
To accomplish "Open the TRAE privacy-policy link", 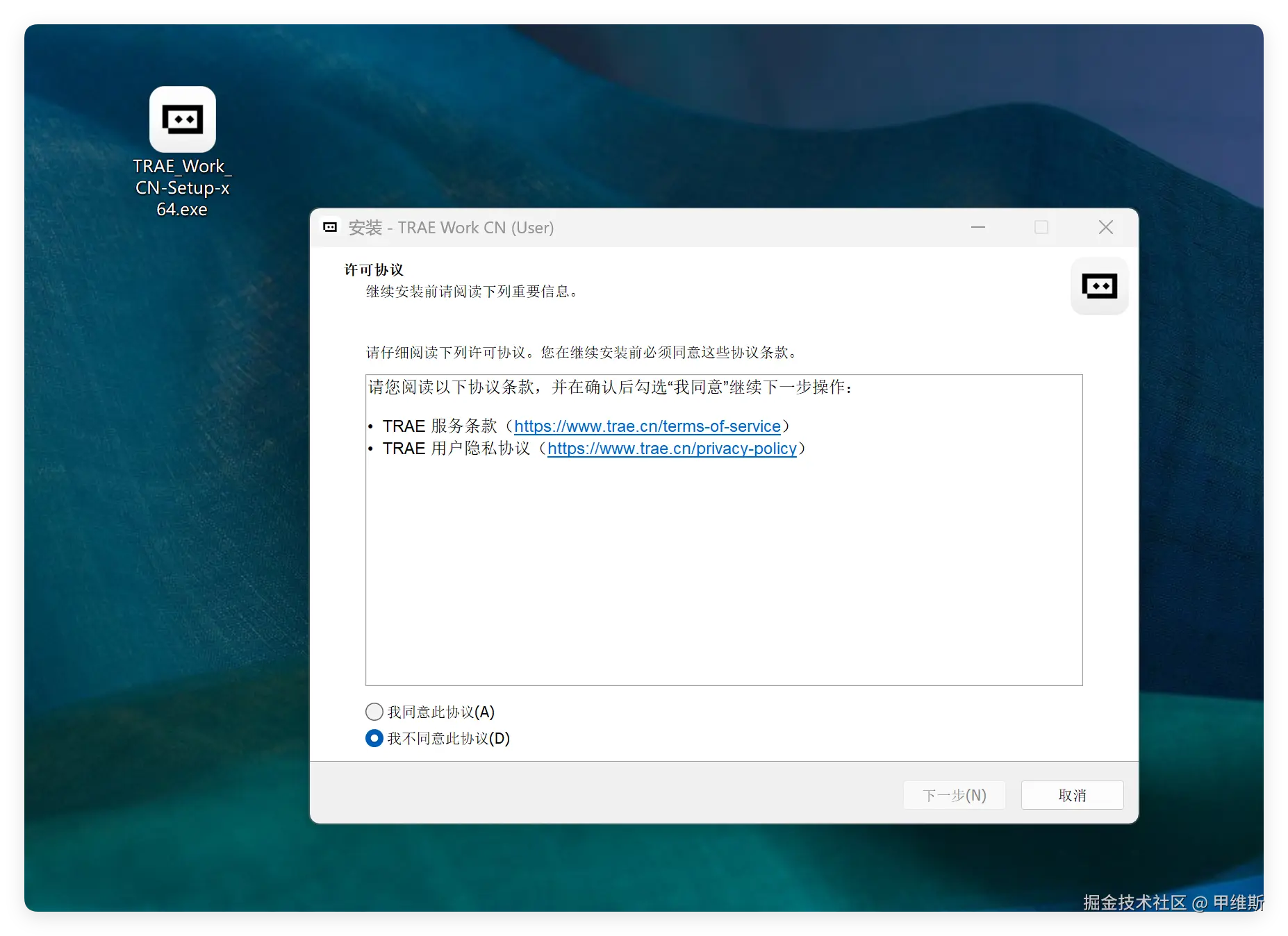I will coord(672,449).
